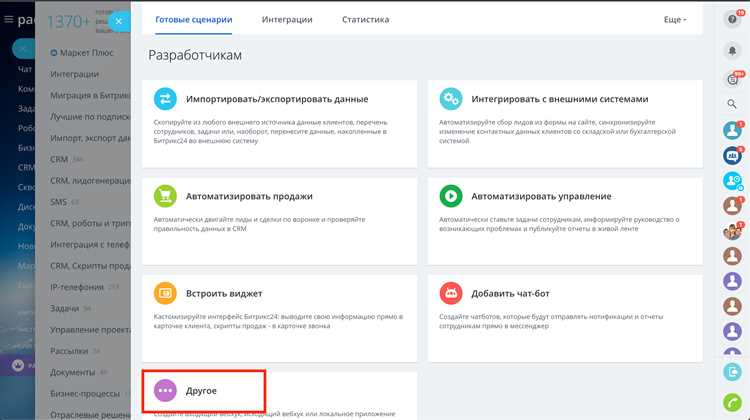Open the notifications bell icon

pyautogui.click(x=732, y=50)
